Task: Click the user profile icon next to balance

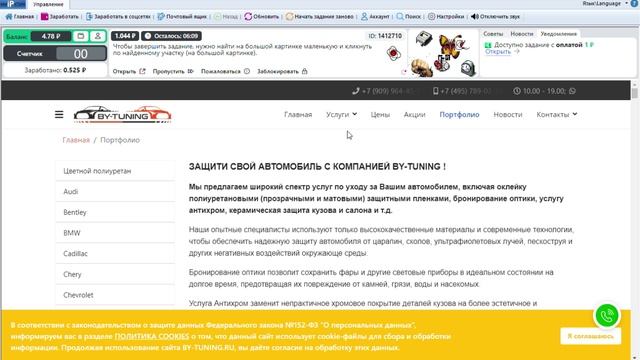Action: click(98, 36)
